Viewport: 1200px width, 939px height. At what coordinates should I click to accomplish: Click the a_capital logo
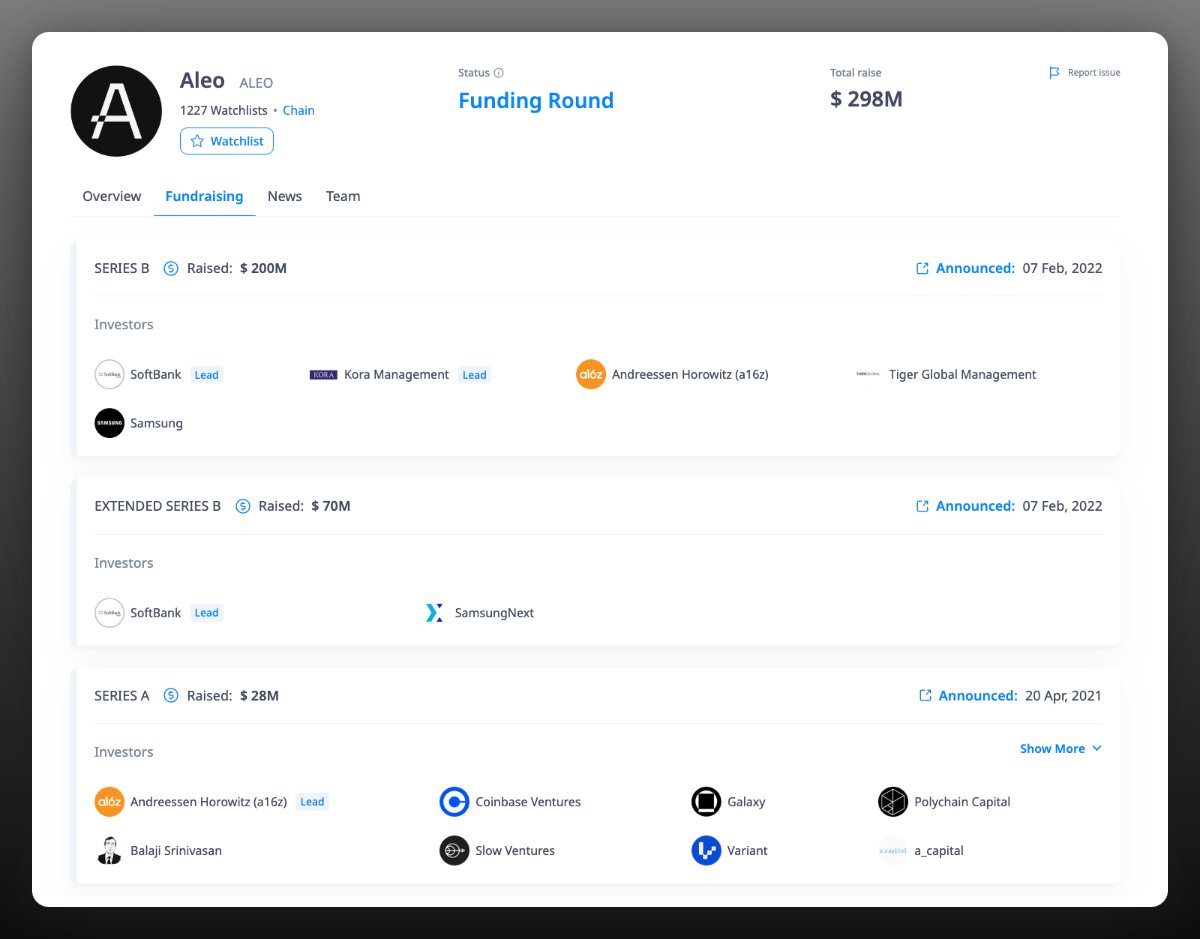tap(893, 850)
